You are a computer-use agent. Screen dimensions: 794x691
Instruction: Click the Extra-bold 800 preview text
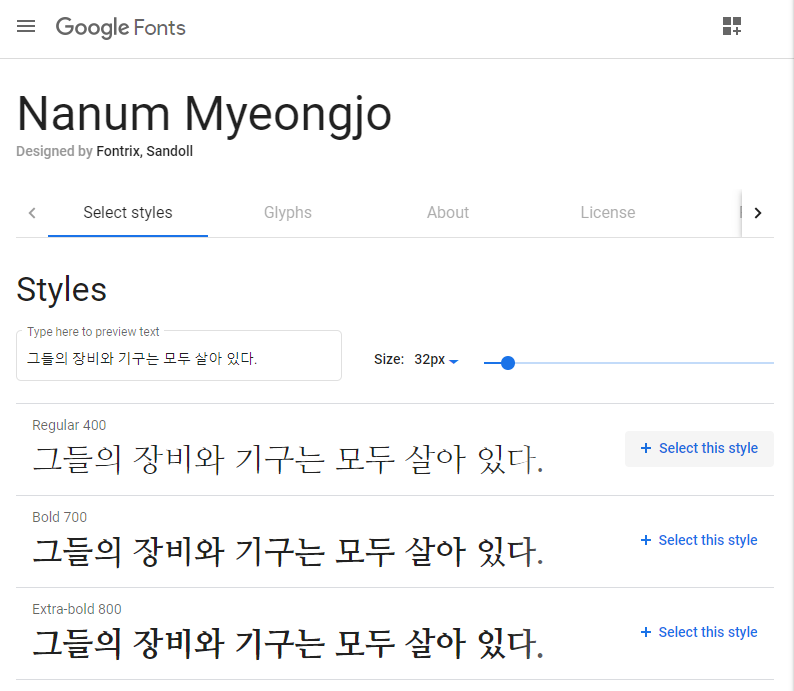(288, 643)
